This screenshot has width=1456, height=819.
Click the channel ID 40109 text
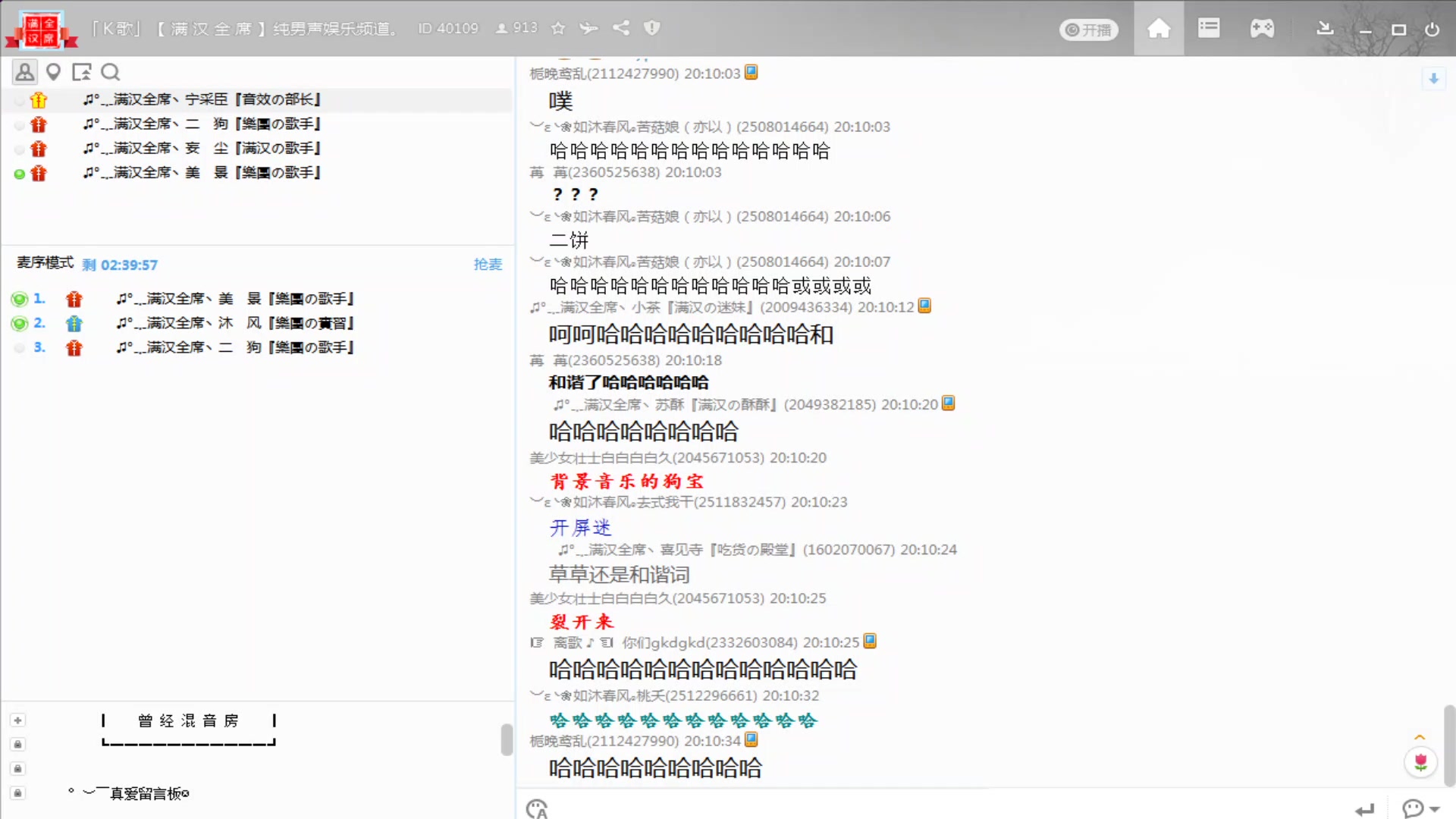448,29
